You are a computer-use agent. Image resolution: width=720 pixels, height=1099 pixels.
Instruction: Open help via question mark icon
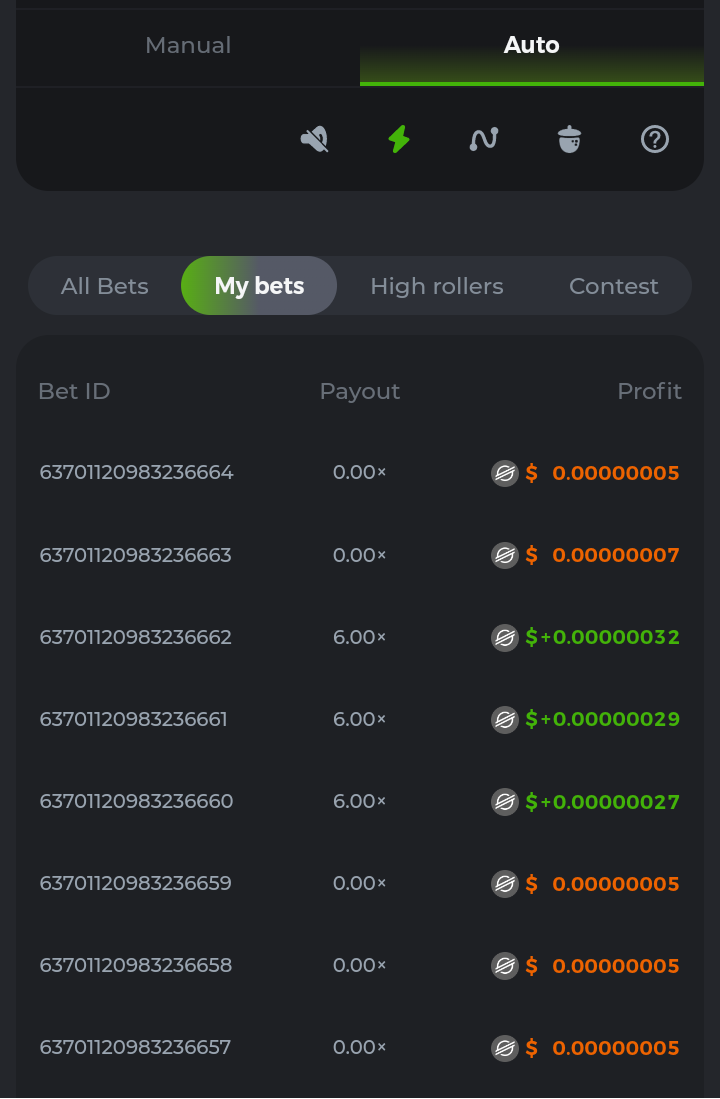click(x=654, y=139)
